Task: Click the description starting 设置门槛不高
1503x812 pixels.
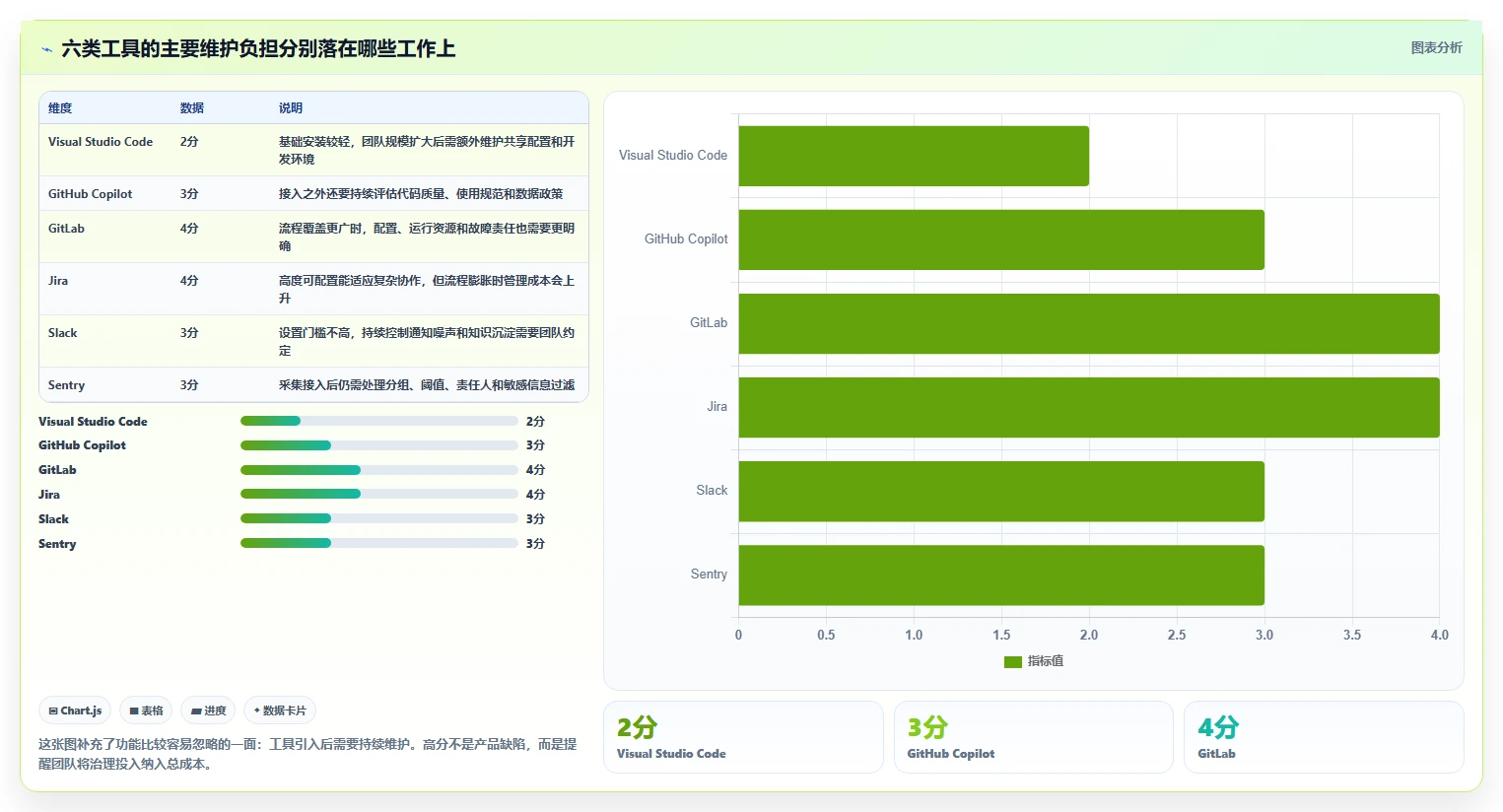Action: pyautogui.click(x=427, y=342)
